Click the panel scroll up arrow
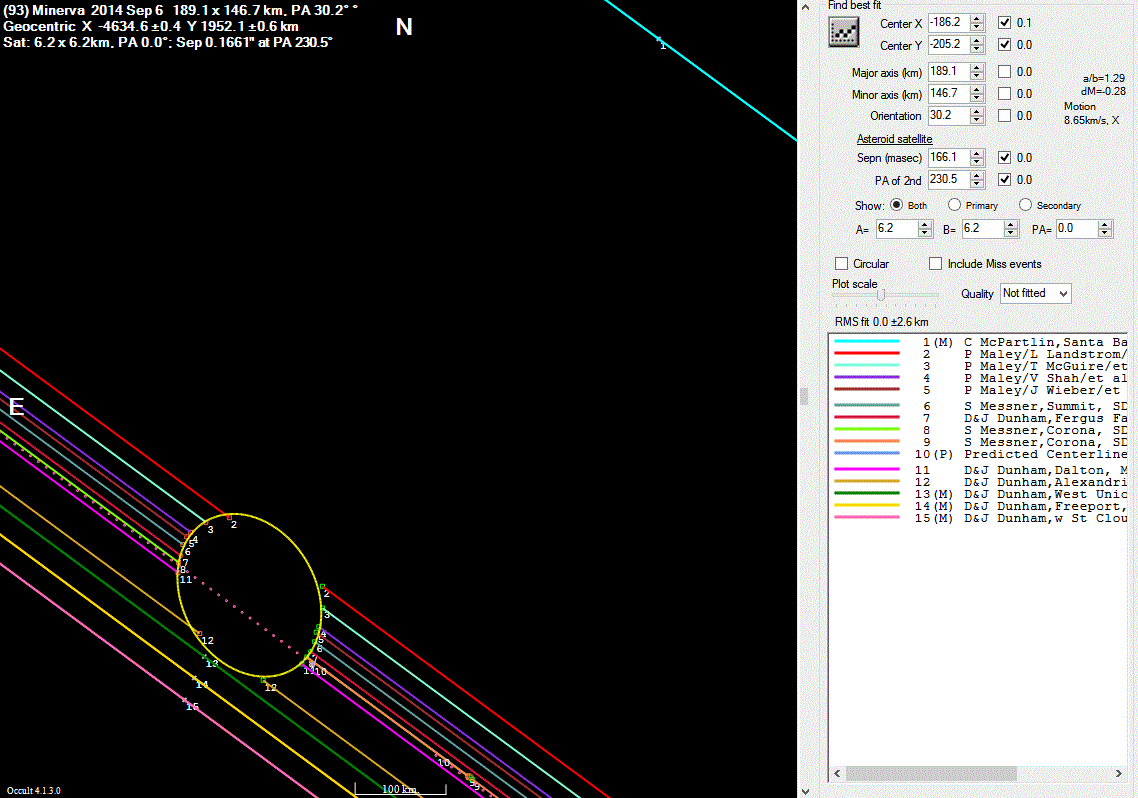Screen dimensions: 1138x798 pos(805,7)
